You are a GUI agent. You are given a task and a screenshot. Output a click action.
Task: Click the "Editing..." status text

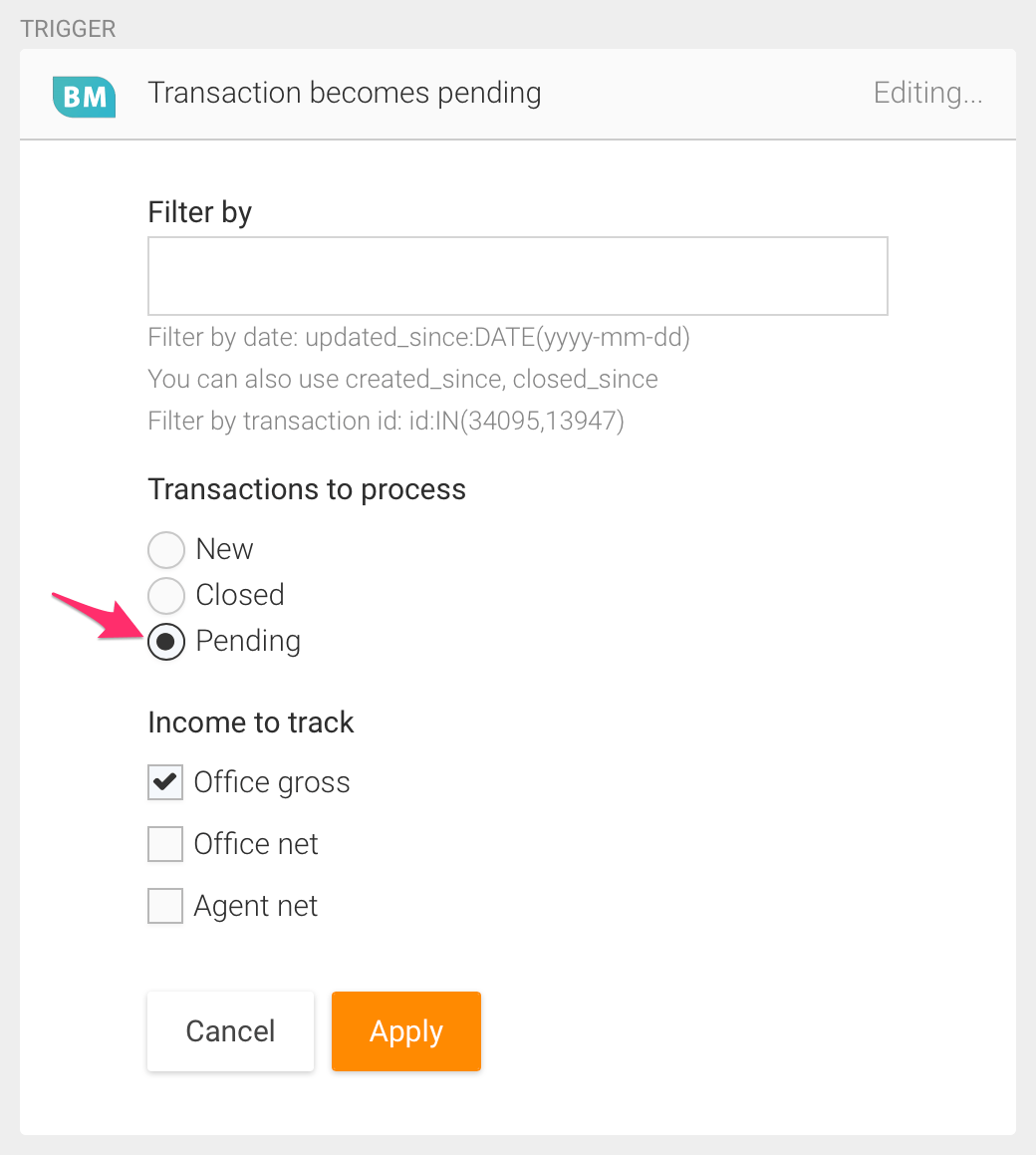click(927, 93)
